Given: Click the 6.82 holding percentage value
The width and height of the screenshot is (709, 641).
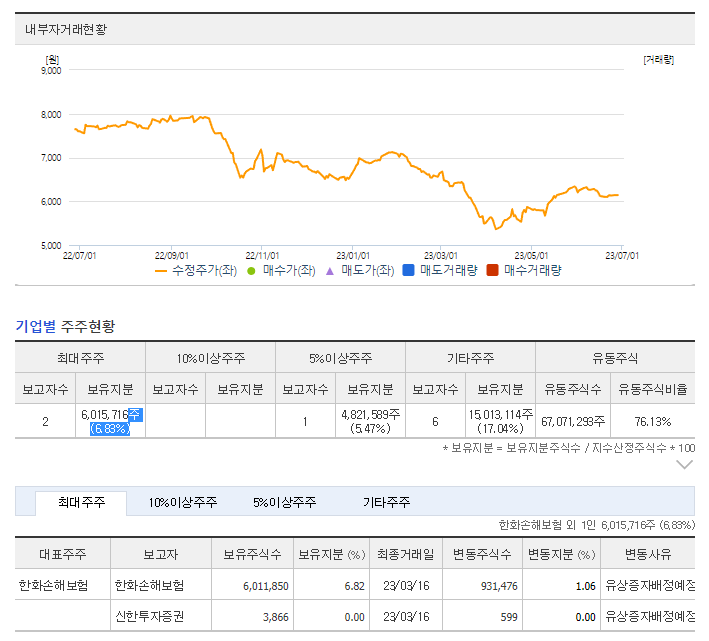Looking at the screenshot, I should (354, 586).
